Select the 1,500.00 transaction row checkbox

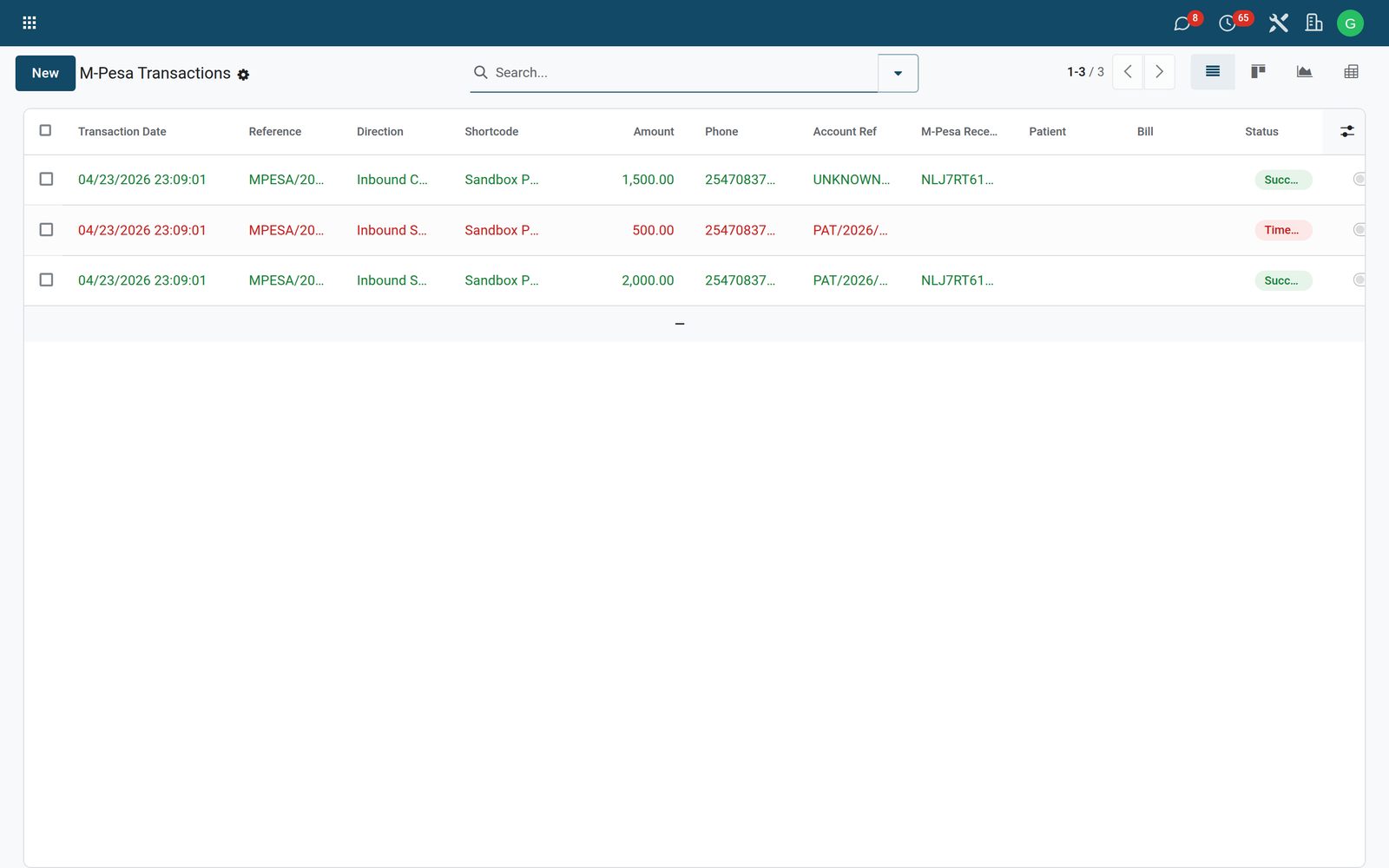pyautogui.click(x=46, y=180)
